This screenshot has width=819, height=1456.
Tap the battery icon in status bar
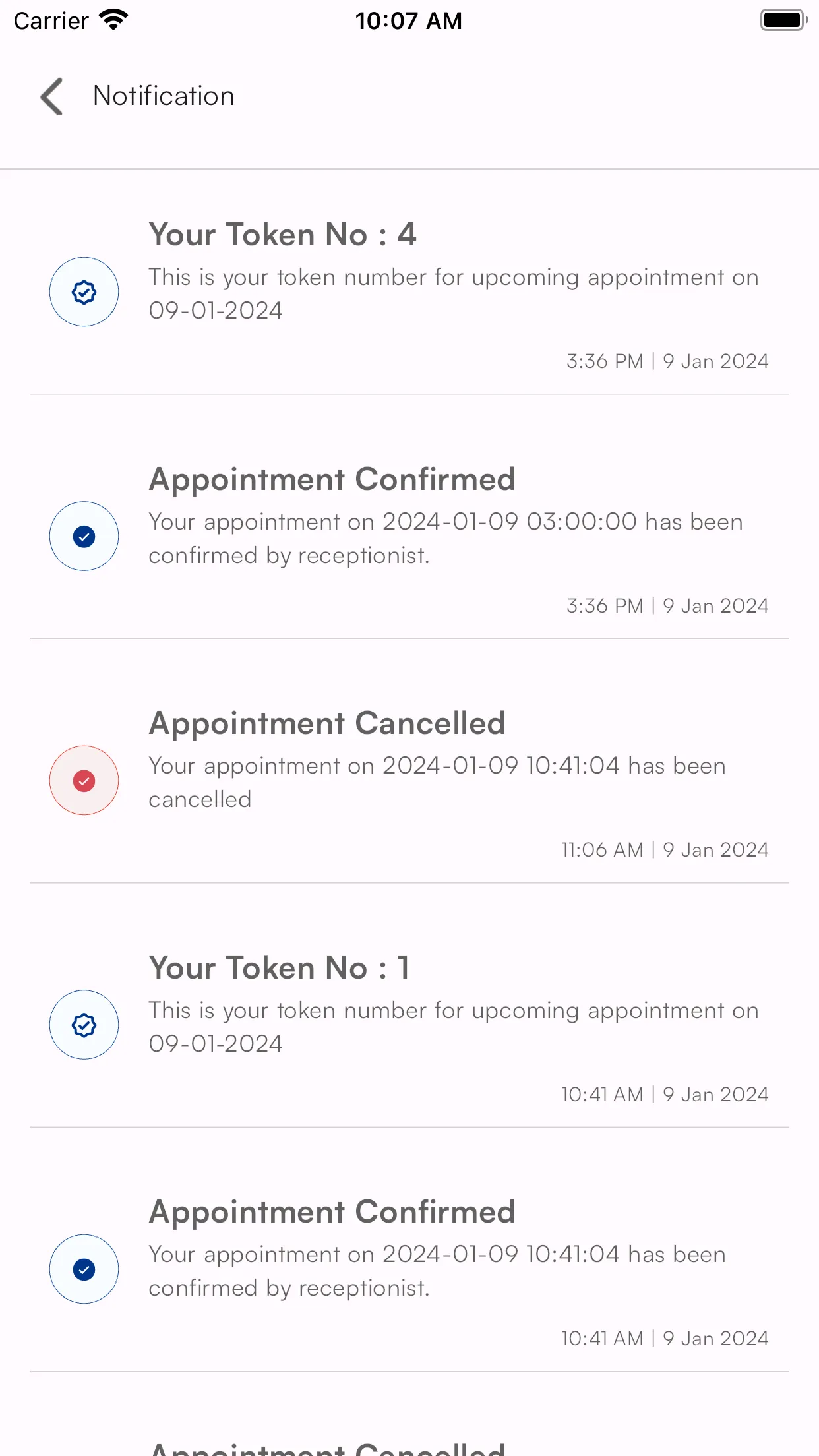click(x=783, y=20)
